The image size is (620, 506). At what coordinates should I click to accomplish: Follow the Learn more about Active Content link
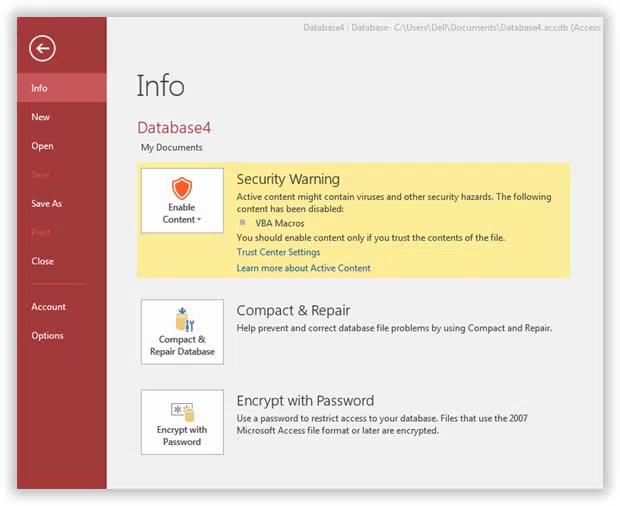(x=303, y=268)
